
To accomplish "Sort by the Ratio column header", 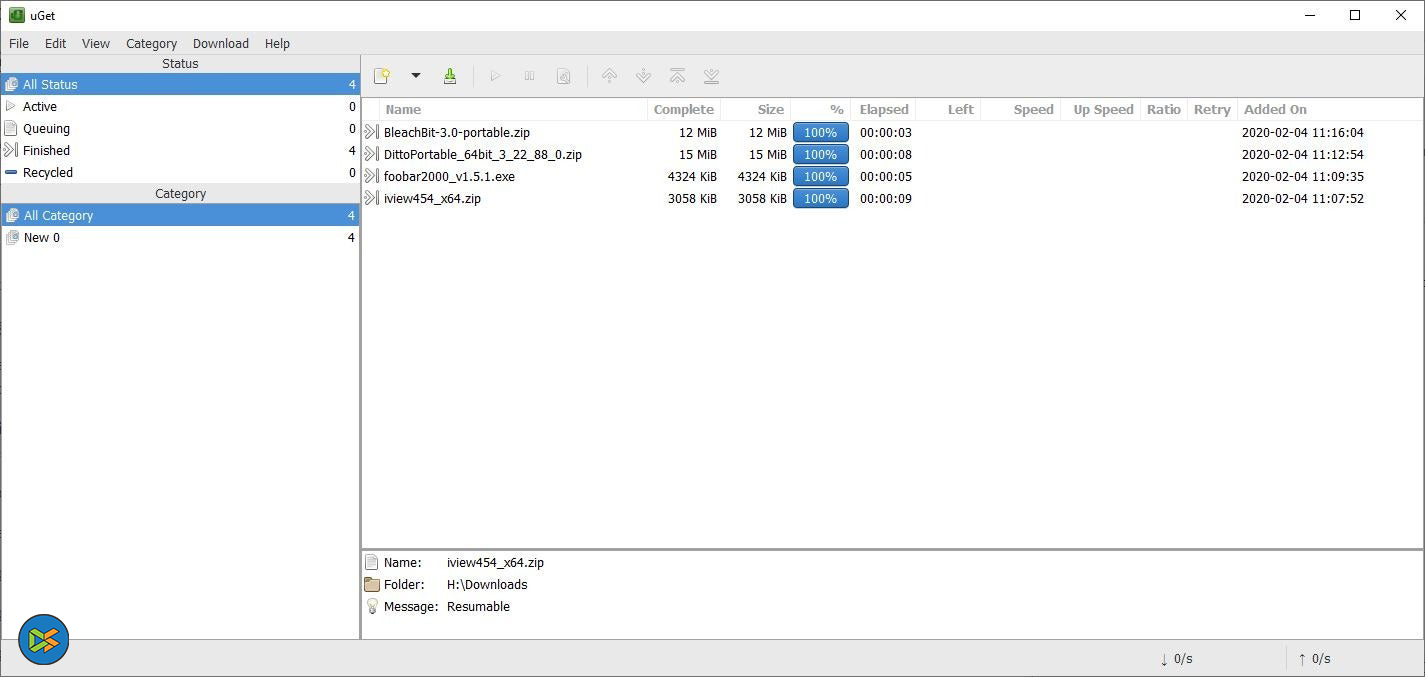I will pos(1164,109).
